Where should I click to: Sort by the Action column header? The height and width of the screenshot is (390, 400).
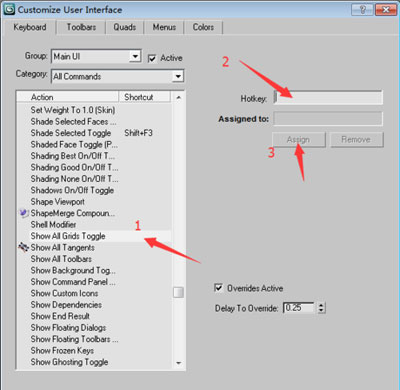[x=68, y=97]
